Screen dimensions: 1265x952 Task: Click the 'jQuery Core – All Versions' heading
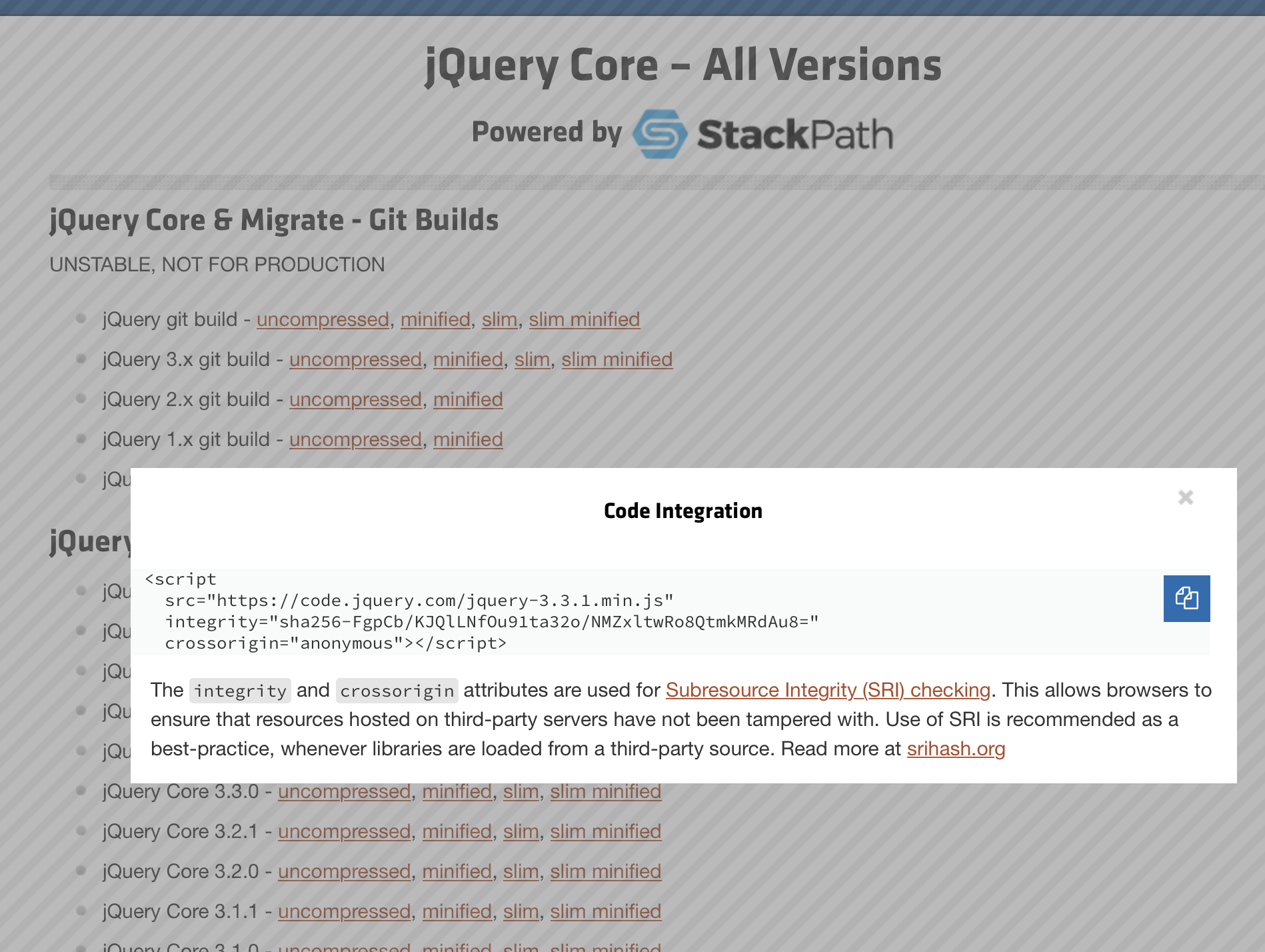pos(683,65)
